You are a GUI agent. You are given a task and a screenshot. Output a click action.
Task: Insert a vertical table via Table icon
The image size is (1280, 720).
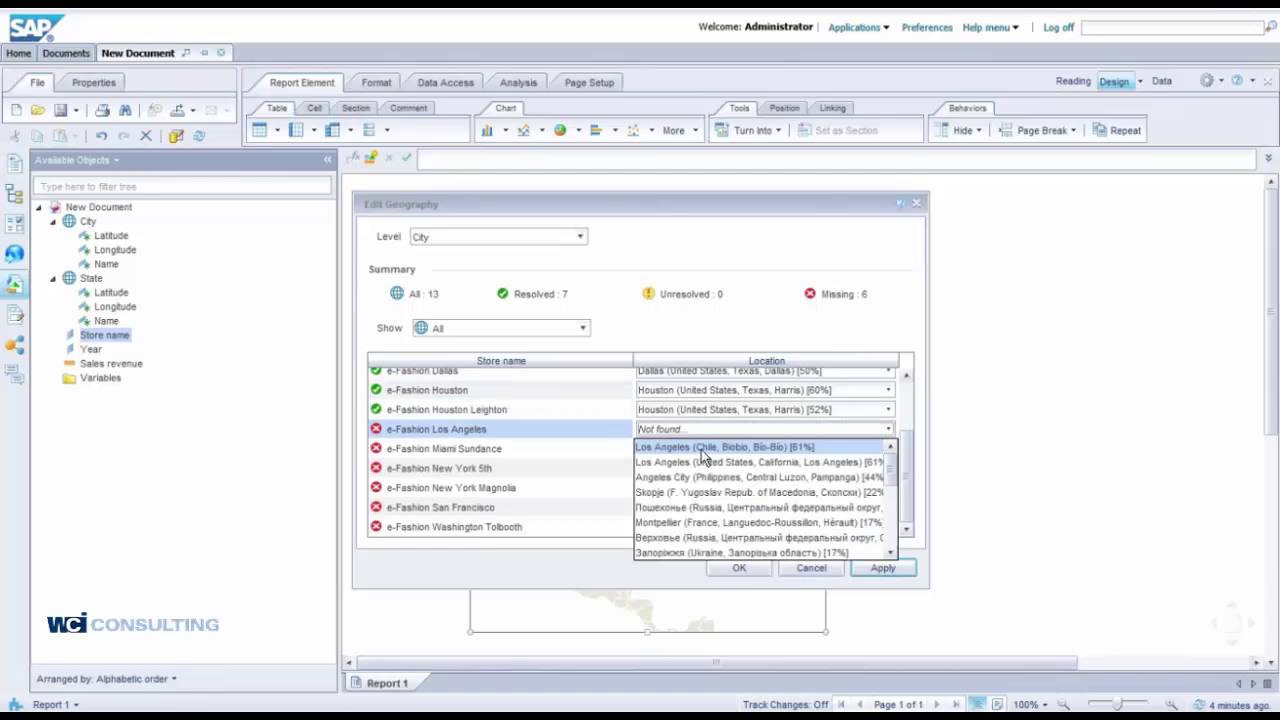(x=260, y=130)
